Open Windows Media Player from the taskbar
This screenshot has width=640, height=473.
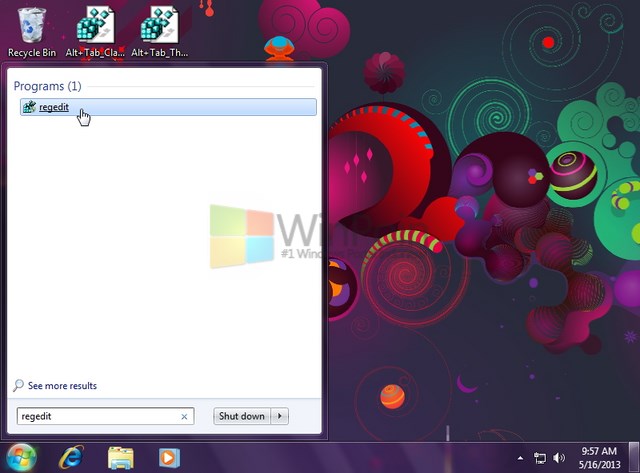click(x=169, y=457)
